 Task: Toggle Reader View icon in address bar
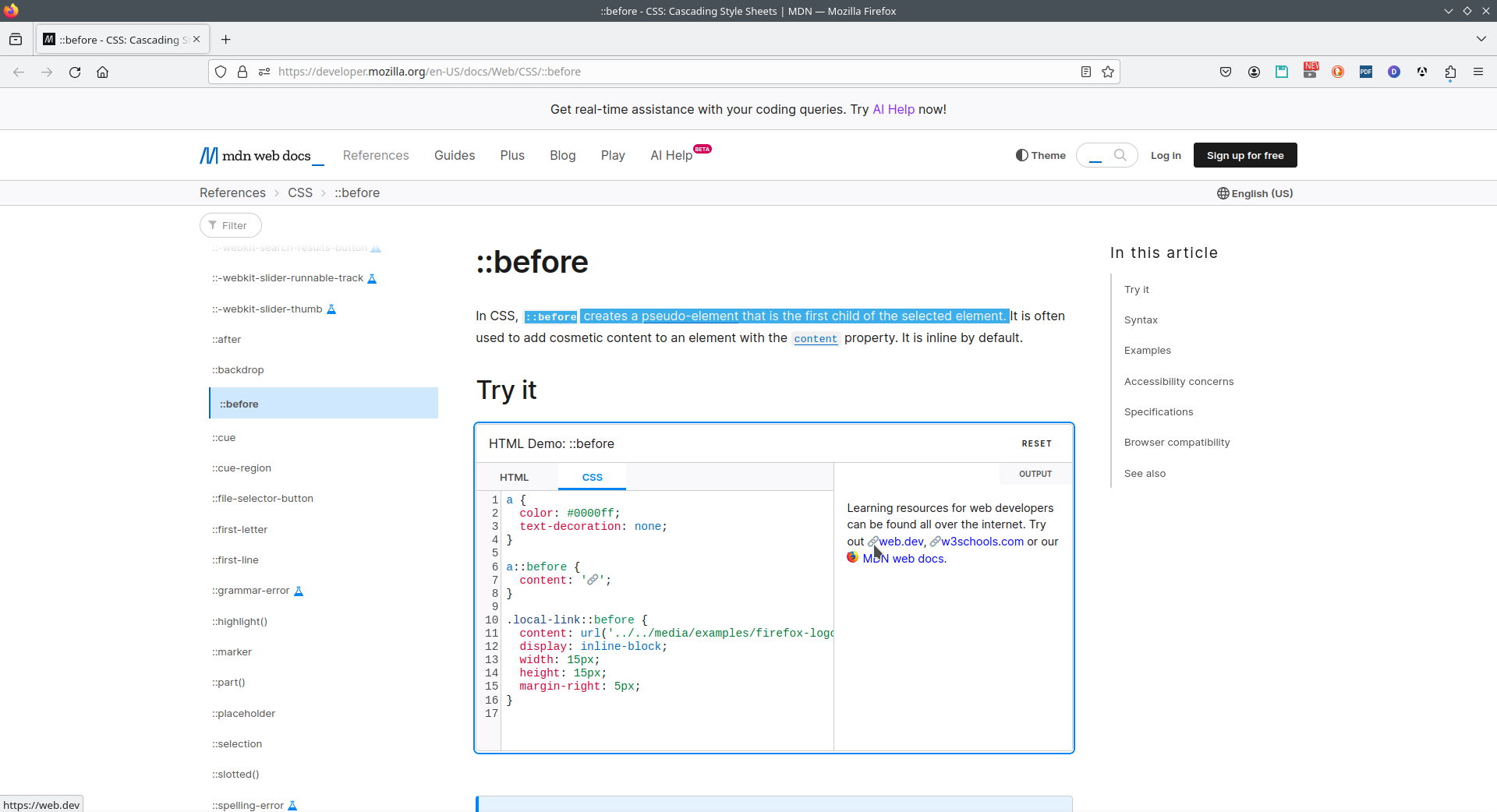[1085, 72]
